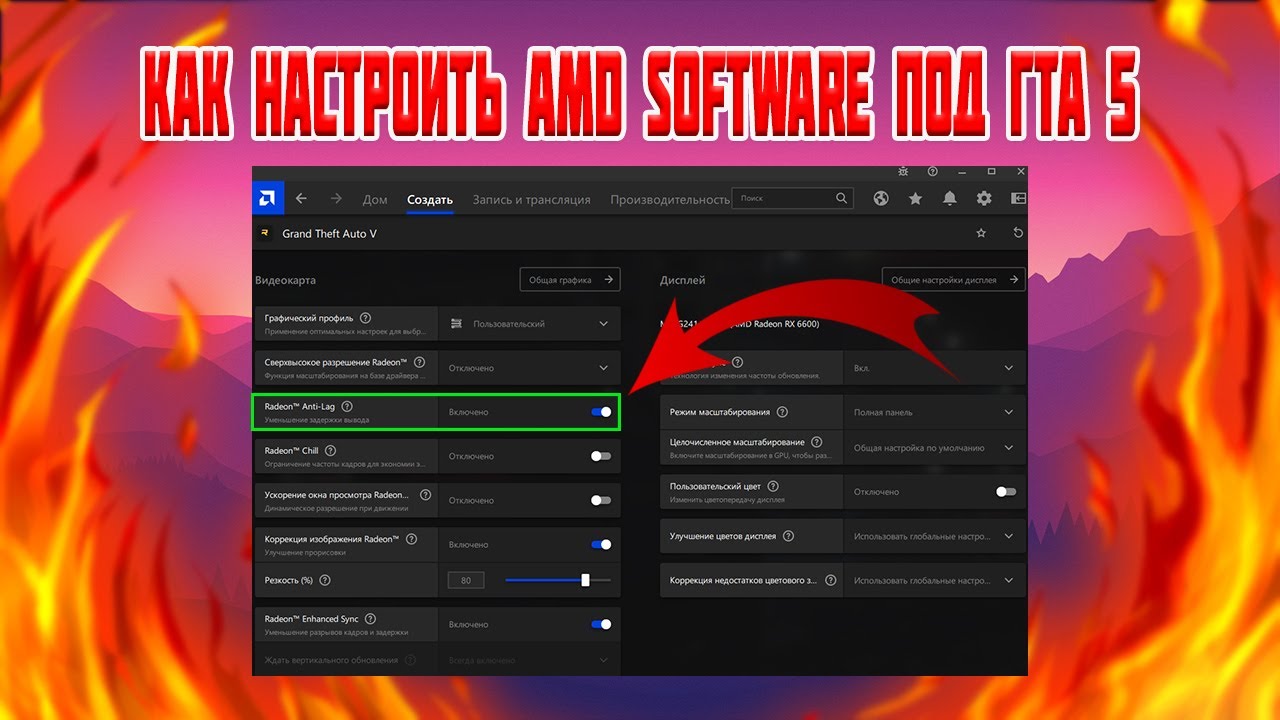
Task: Expand the Целочисленное масштабирование dropdown
Action: tap(935, 448)
